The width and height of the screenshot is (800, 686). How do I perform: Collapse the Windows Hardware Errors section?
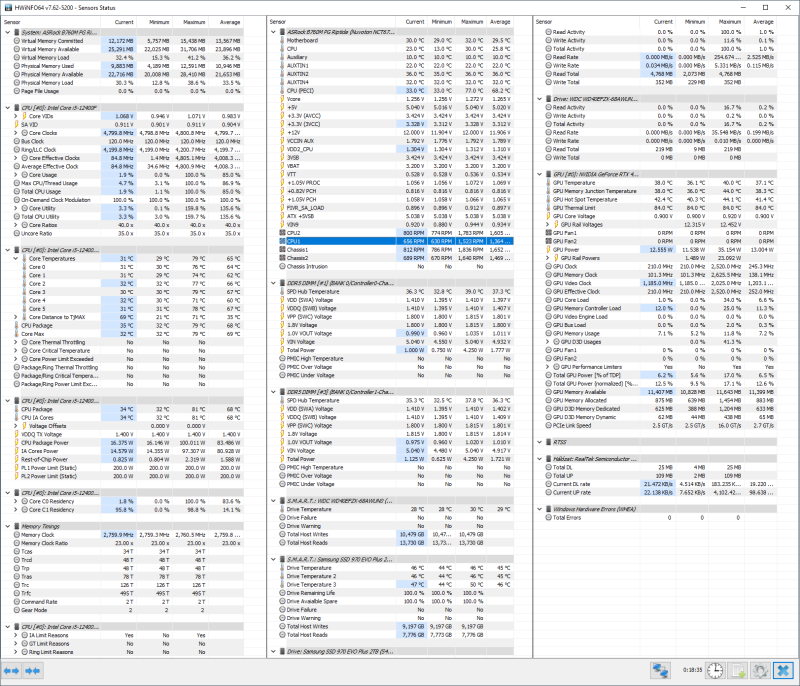click(x=540, y=509)
